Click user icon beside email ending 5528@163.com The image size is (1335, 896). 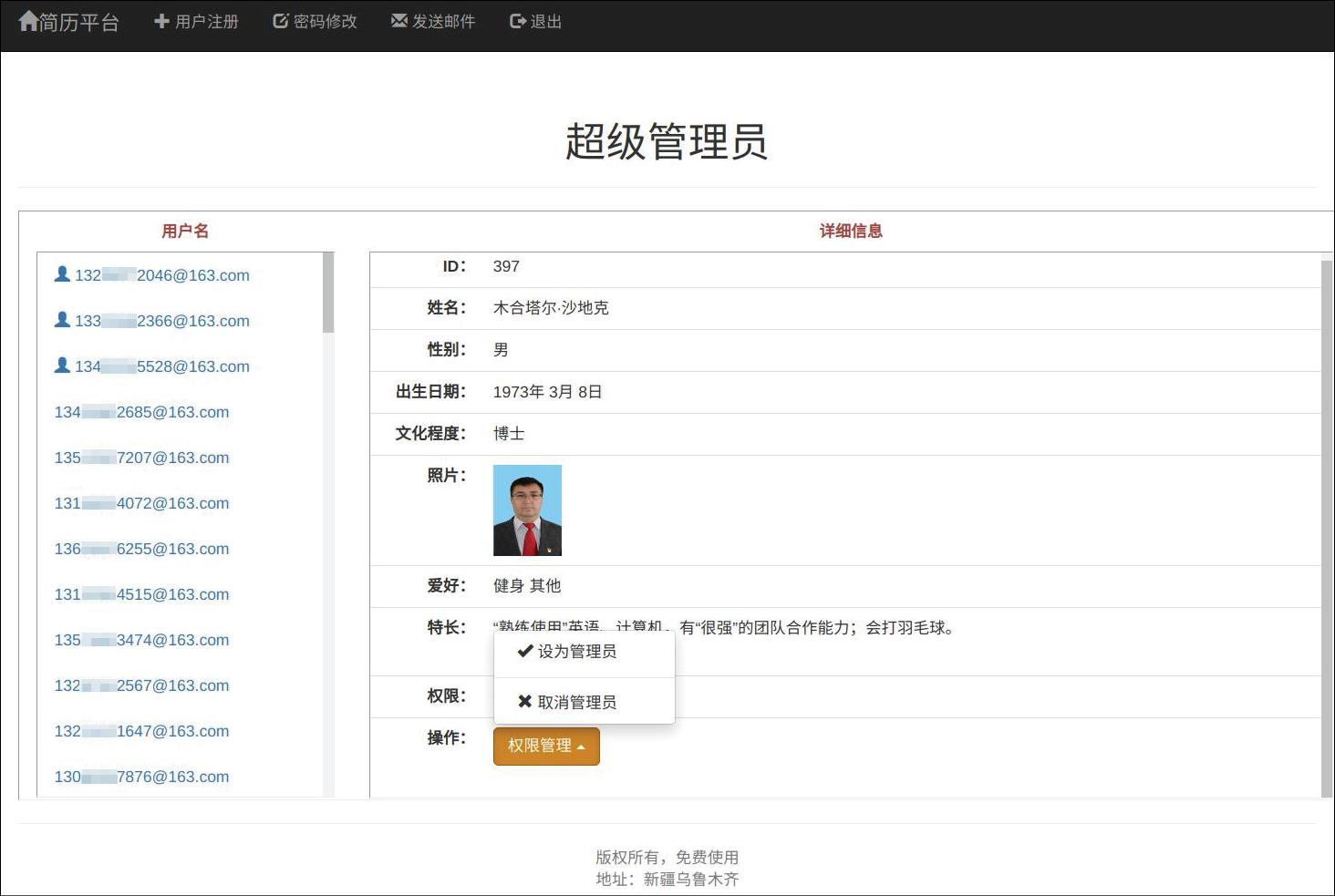click(62, 366)
